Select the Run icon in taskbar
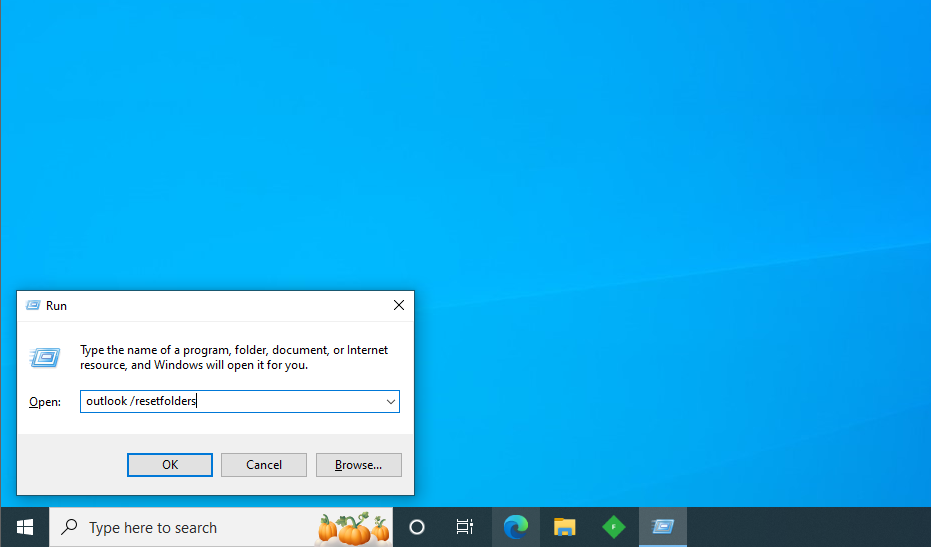 click(662, 527)
